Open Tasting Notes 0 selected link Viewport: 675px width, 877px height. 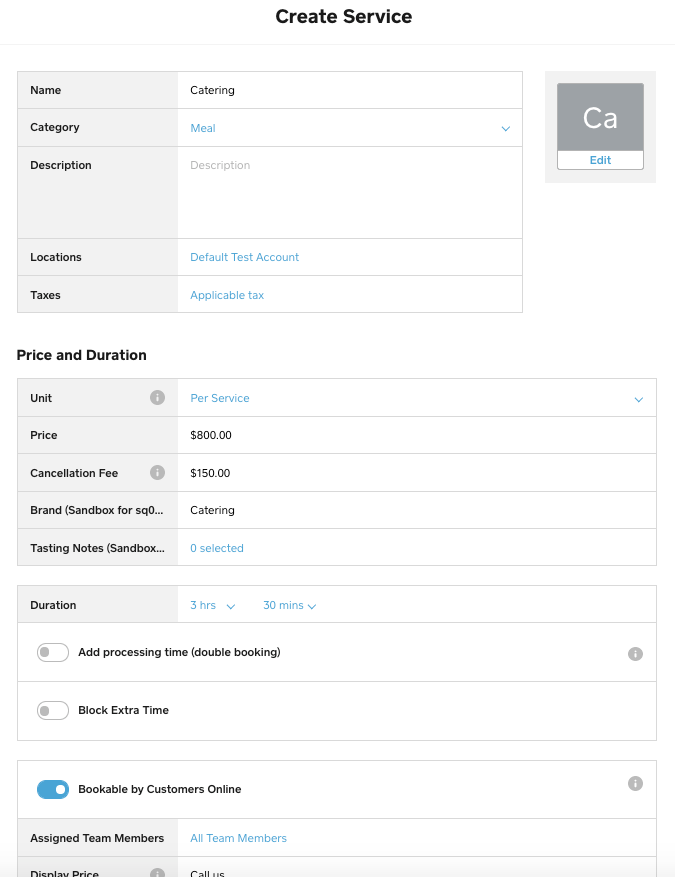tap(217, 548)
